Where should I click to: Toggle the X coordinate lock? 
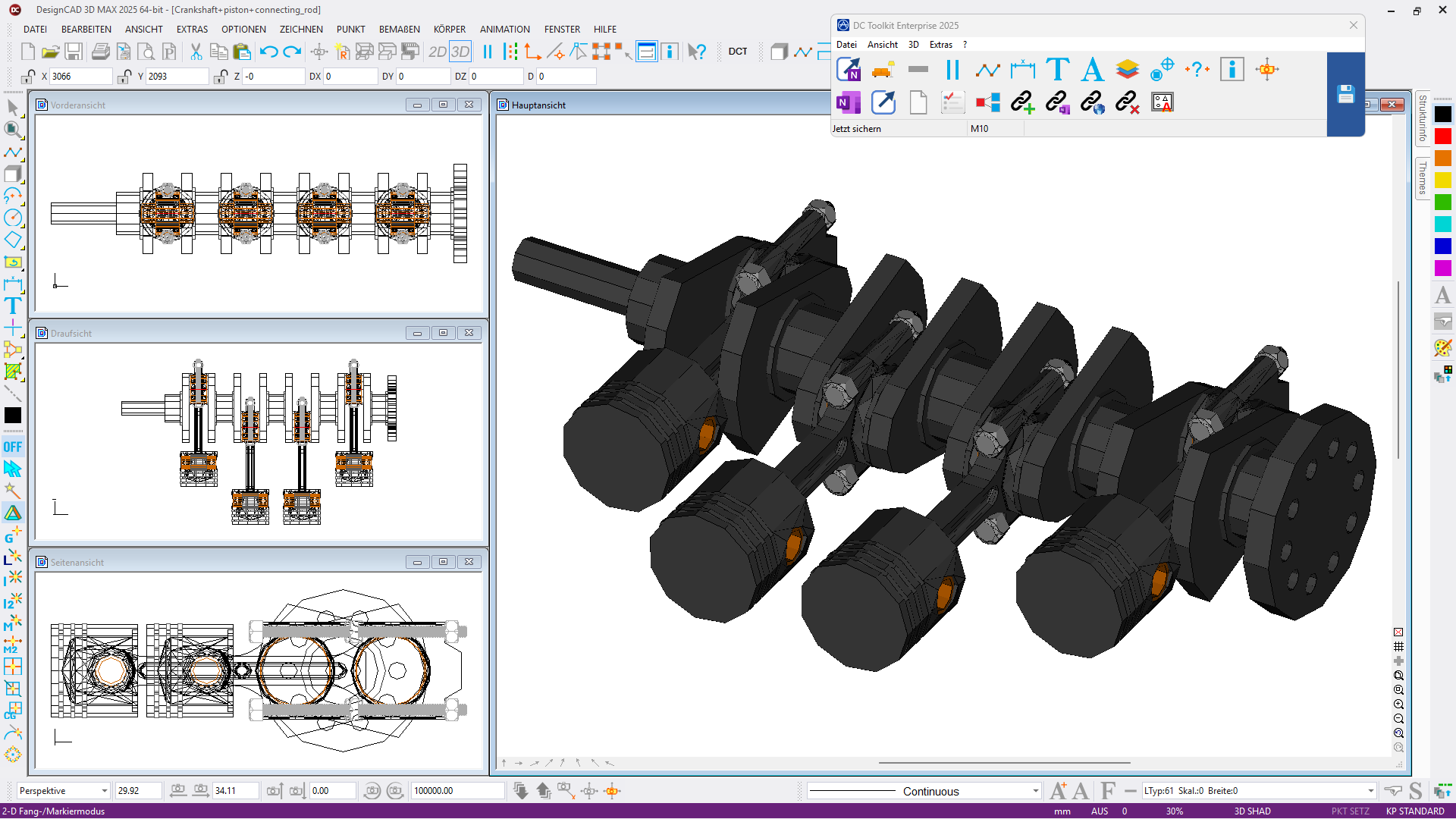click(28, 77)
